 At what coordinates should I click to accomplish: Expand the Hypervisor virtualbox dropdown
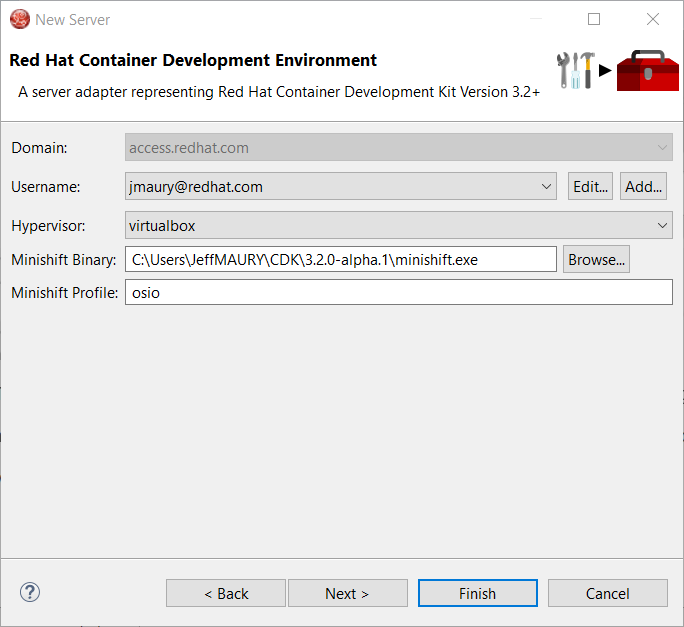tap(663, 225)
